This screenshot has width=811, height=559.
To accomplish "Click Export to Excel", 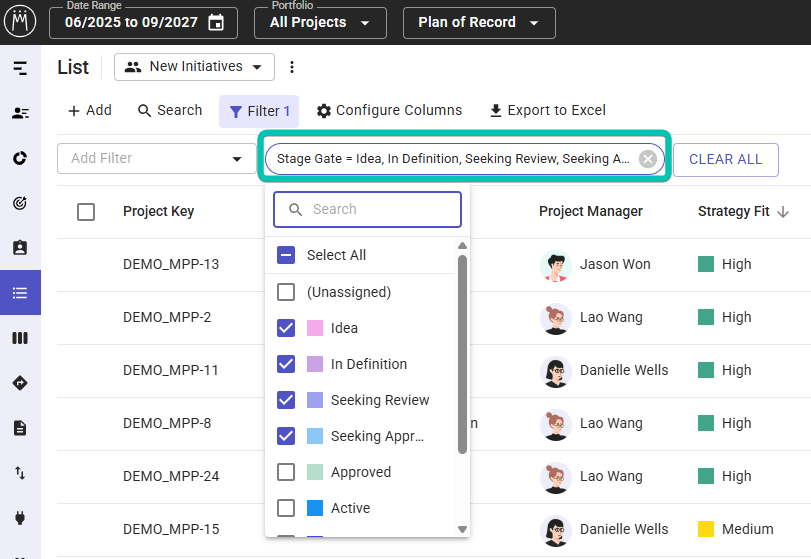I will point(547,111).
